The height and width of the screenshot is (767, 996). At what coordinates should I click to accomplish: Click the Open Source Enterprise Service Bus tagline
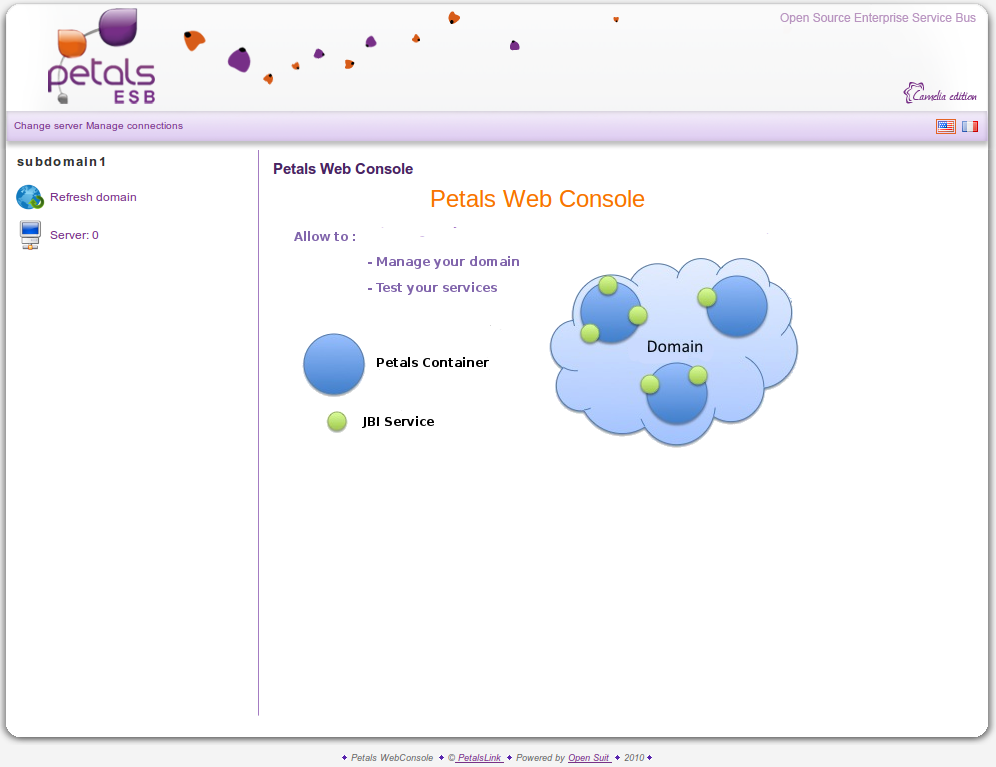877,18
